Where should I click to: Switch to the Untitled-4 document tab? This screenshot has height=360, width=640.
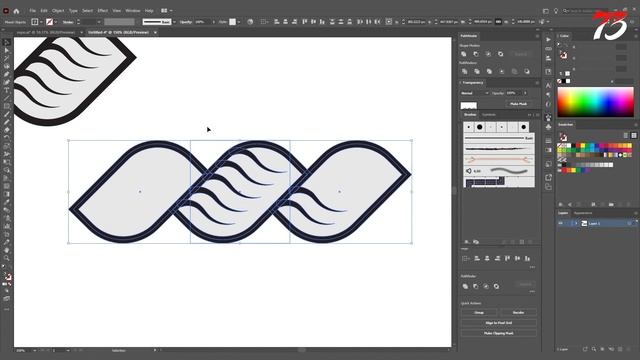tap(118, 32)
